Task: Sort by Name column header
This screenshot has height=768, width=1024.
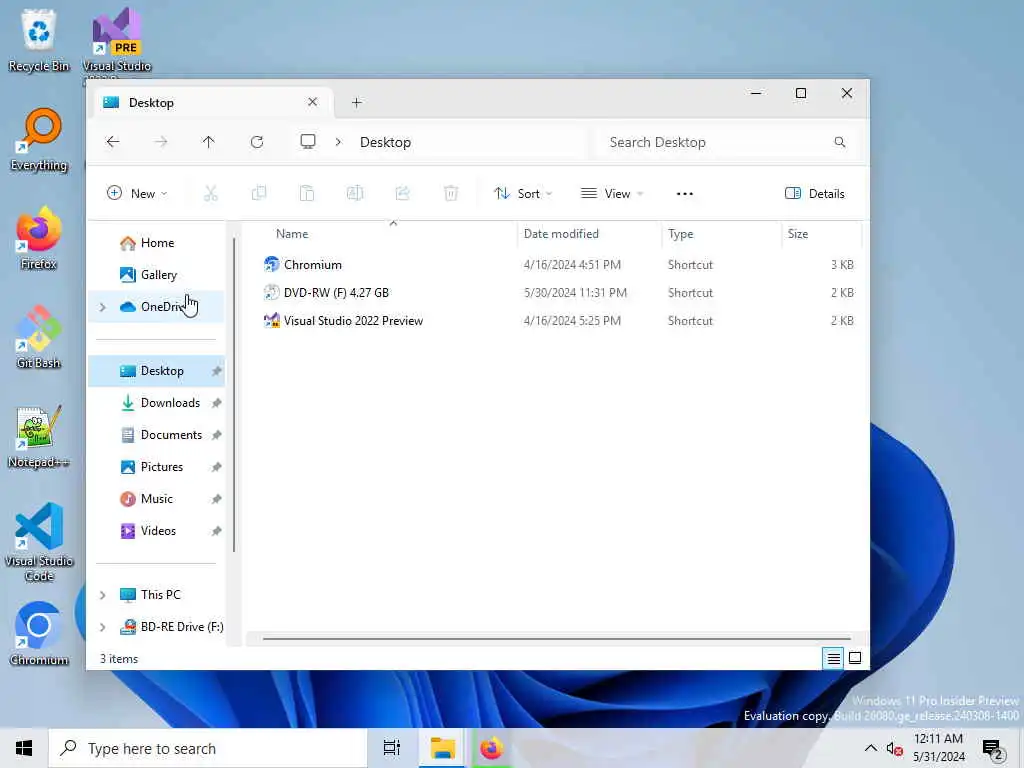Action: pos(388,234)
